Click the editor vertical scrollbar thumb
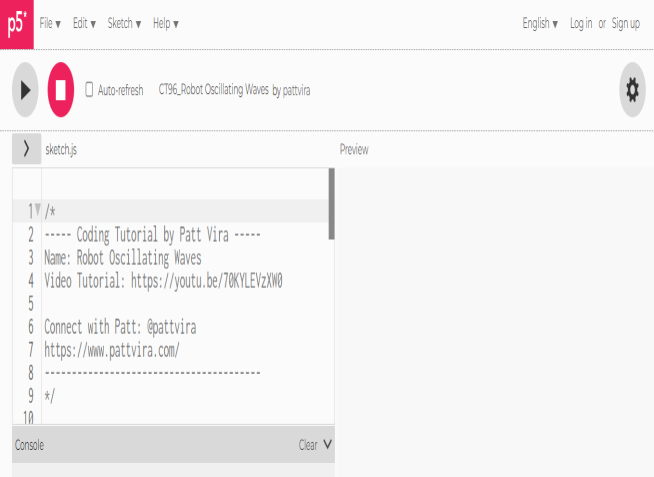This screenshot has height=477, width=654. (x=332, y=203)
